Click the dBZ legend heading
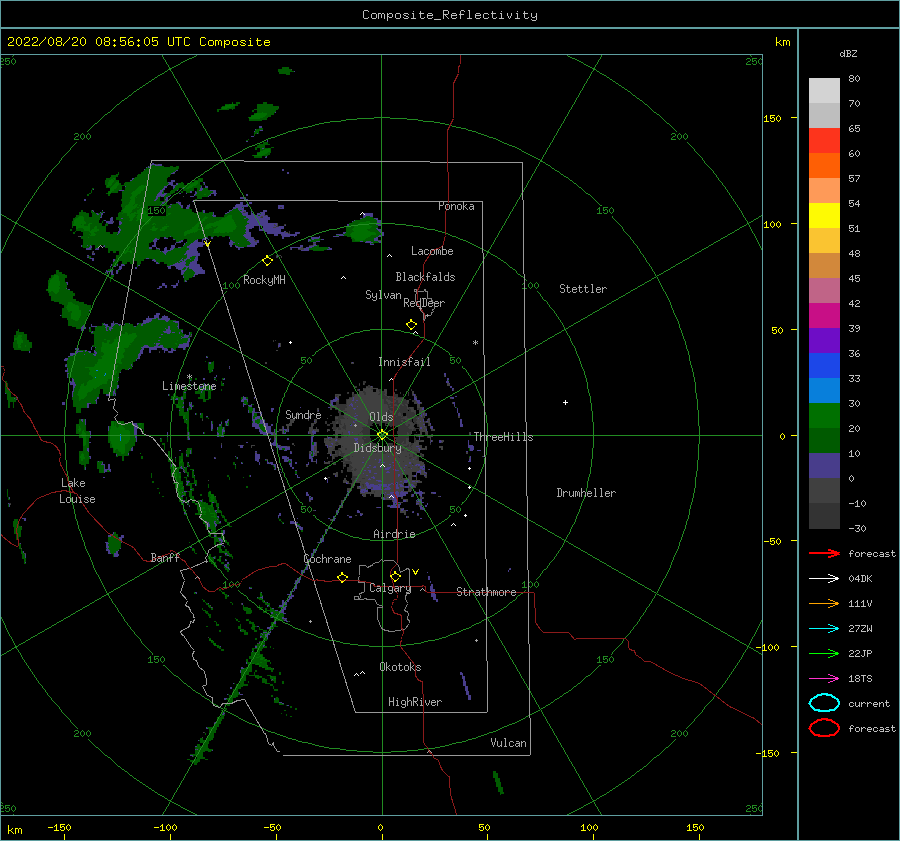The width and height of the screenshot is (900, 841). coord(848,53)
